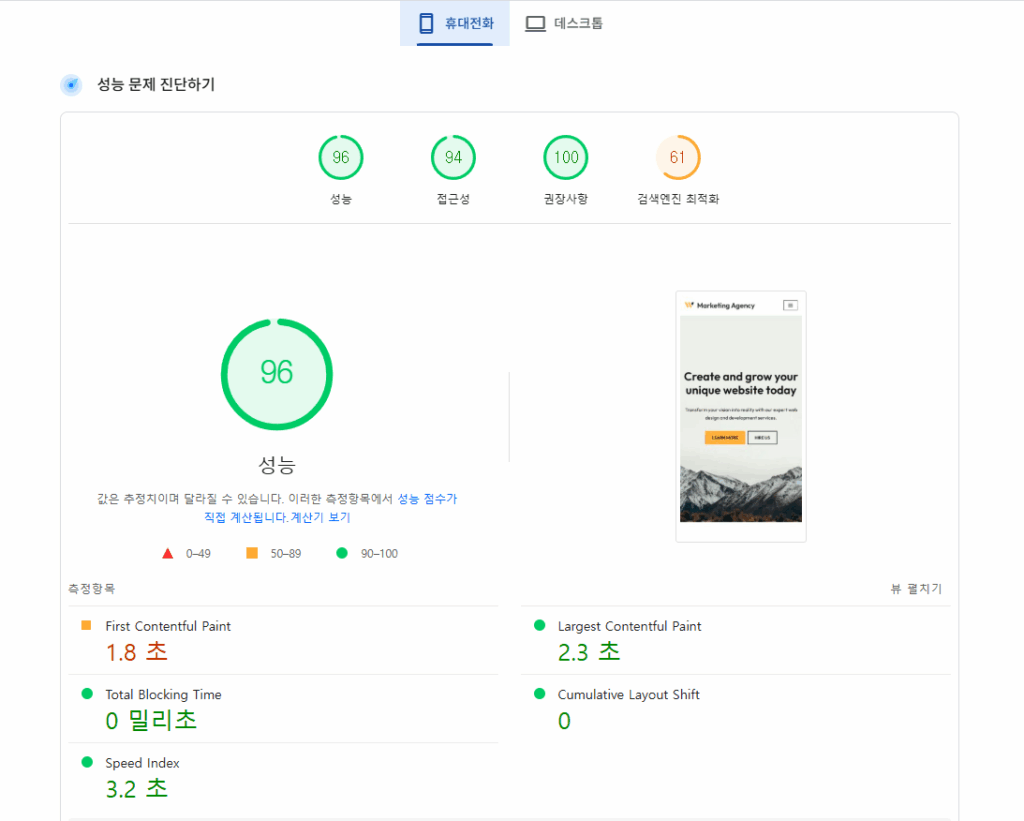Image resolution: width=1024 pixels, height=821 pixels.
Task: Select the 성능 score gauge showing 96
Action: (x=341, y=157)
